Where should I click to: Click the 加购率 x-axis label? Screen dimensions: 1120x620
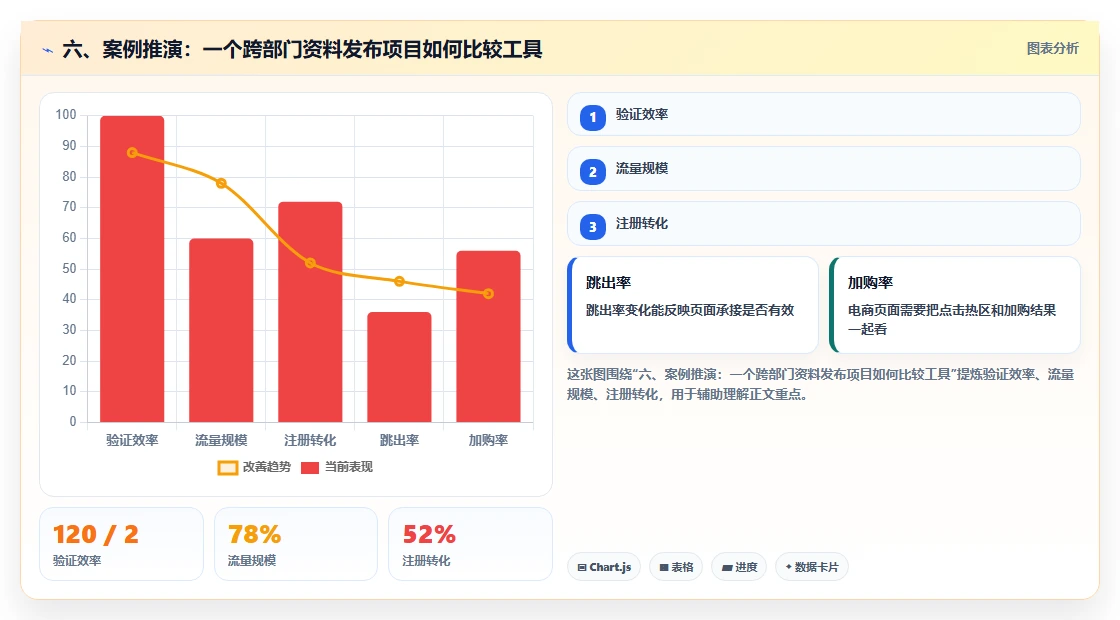pyautogui.click(x=489, y=440)
